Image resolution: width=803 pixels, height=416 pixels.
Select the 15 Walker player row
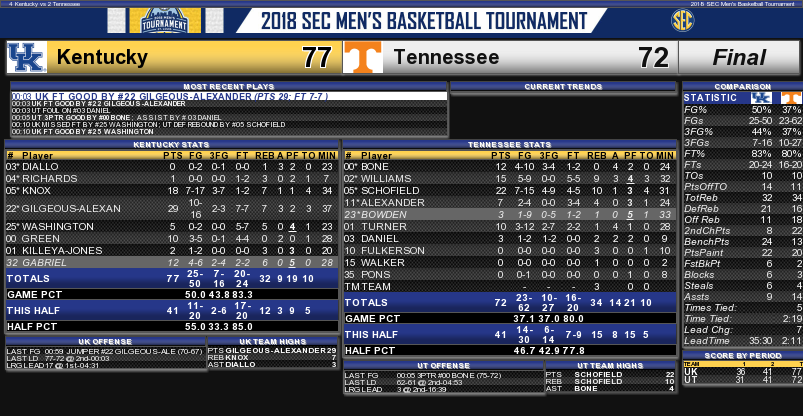(x=510, y=262)
